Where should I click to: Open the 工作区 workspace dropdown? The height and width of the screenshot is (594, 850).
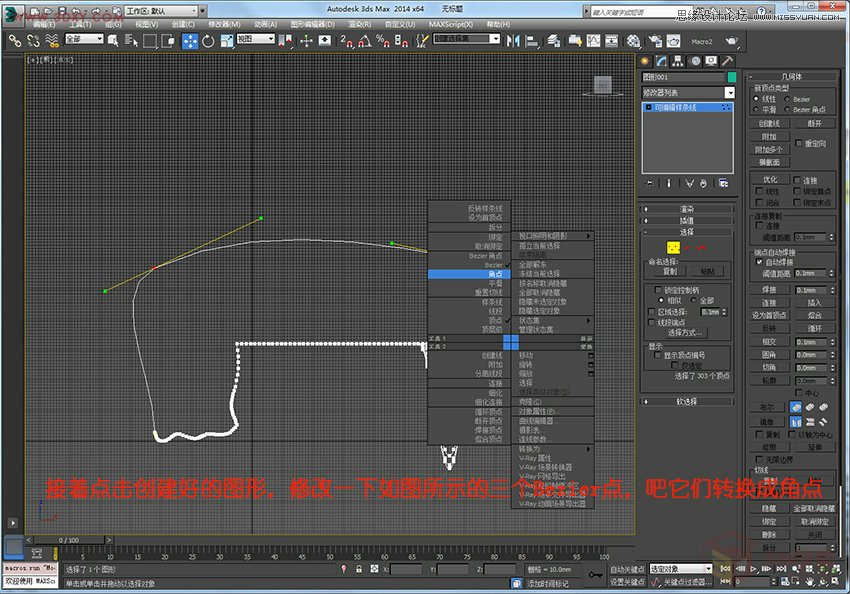162,10
